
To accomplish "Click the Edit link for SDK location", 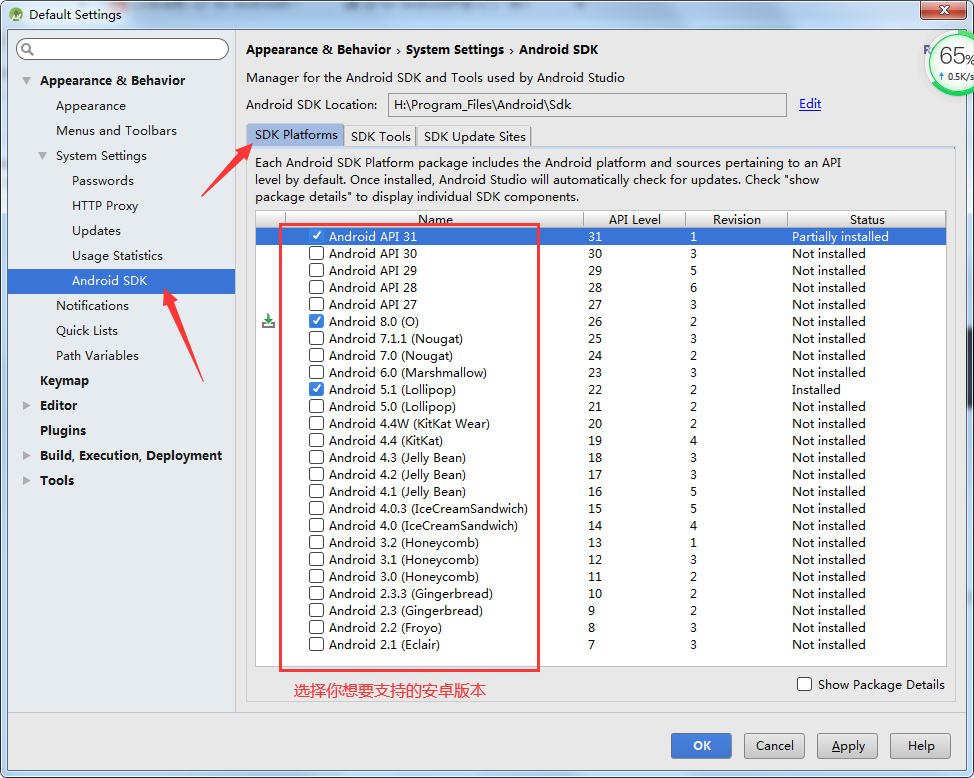I will click(x=810, y=104).
